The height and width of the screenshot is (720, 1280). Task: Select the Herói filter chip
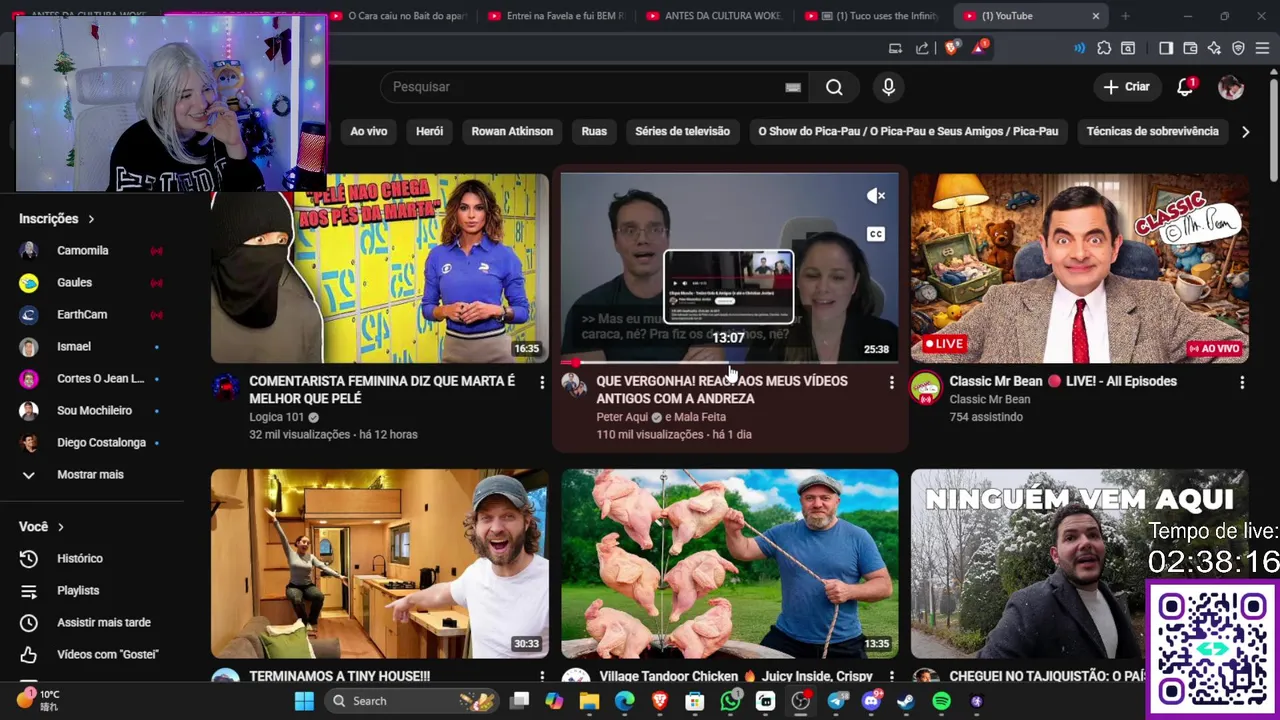(x=429, y=131)
